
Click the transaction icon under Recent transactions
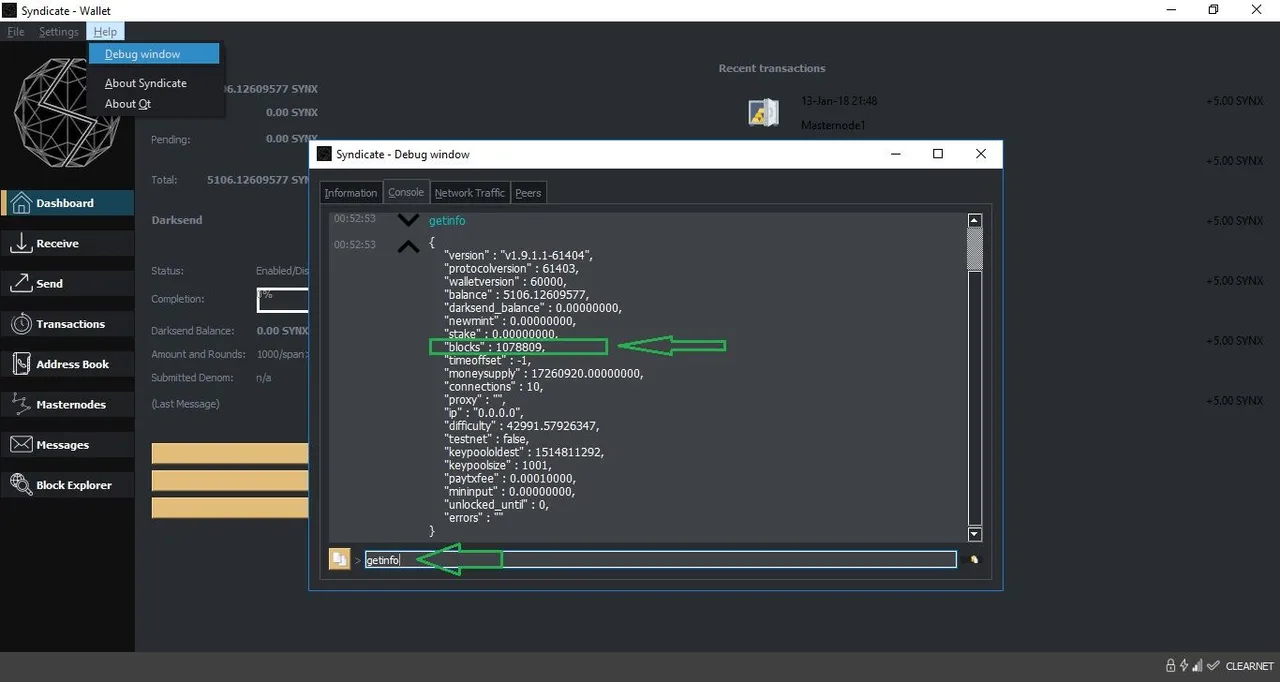tap(764, 112)
